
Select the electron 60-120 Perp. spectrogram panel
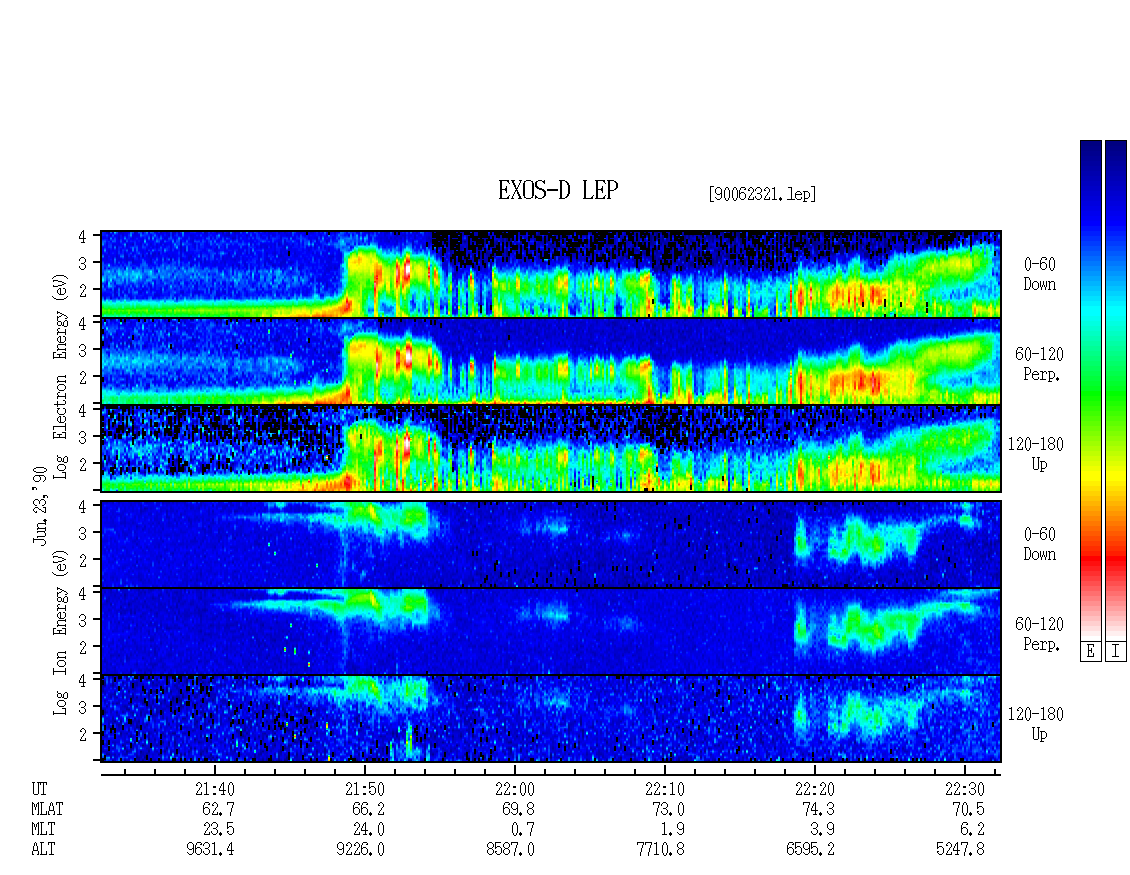551,361
